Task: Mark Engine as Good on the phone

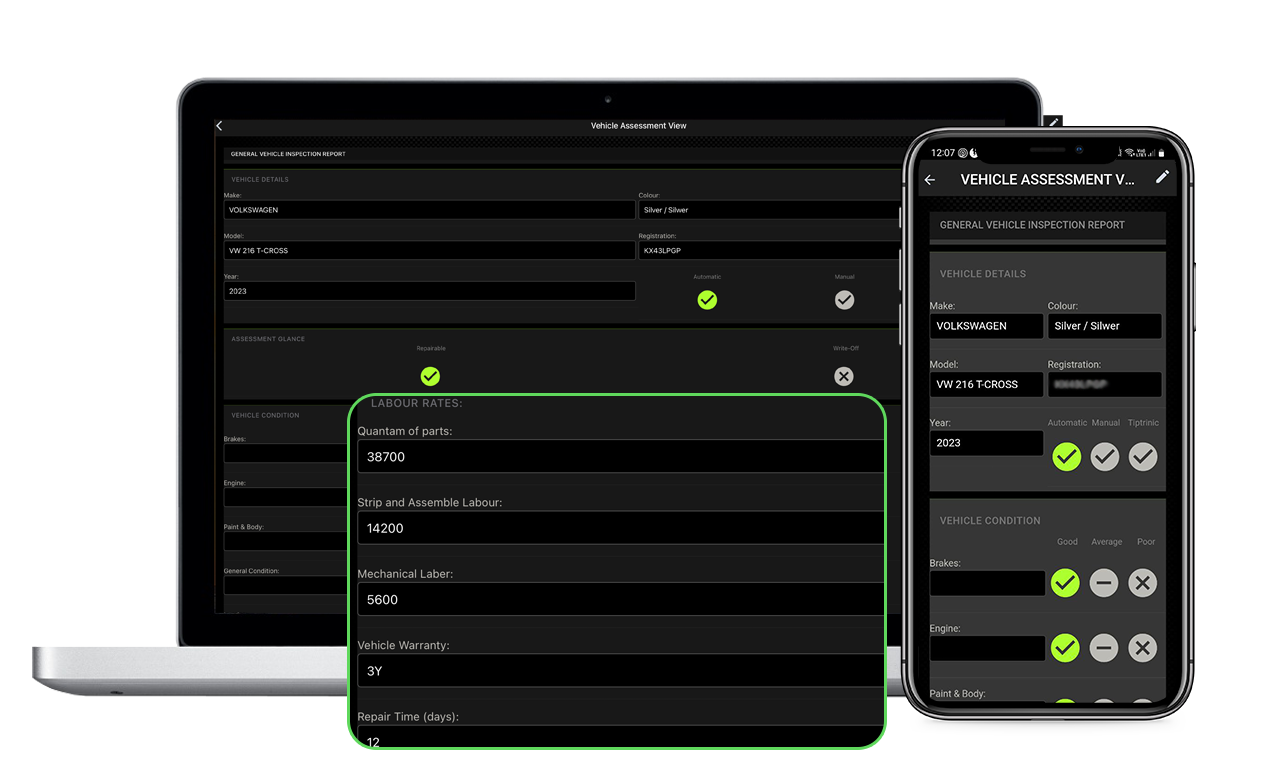Action: click(1066, 648)
